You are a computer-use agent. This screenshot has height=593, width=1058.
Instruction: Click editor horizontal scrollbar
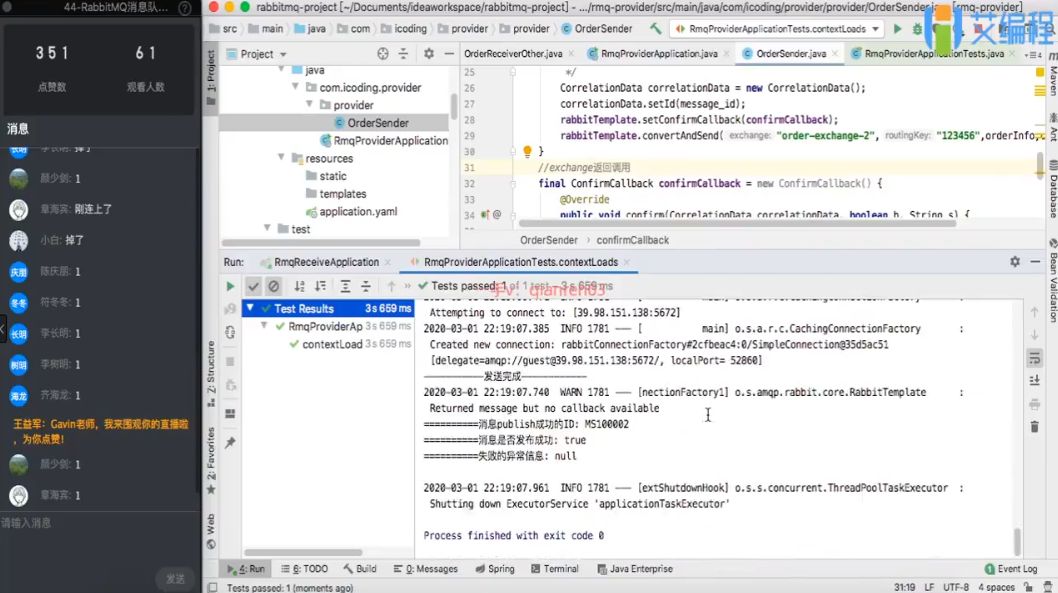(737, 223)
